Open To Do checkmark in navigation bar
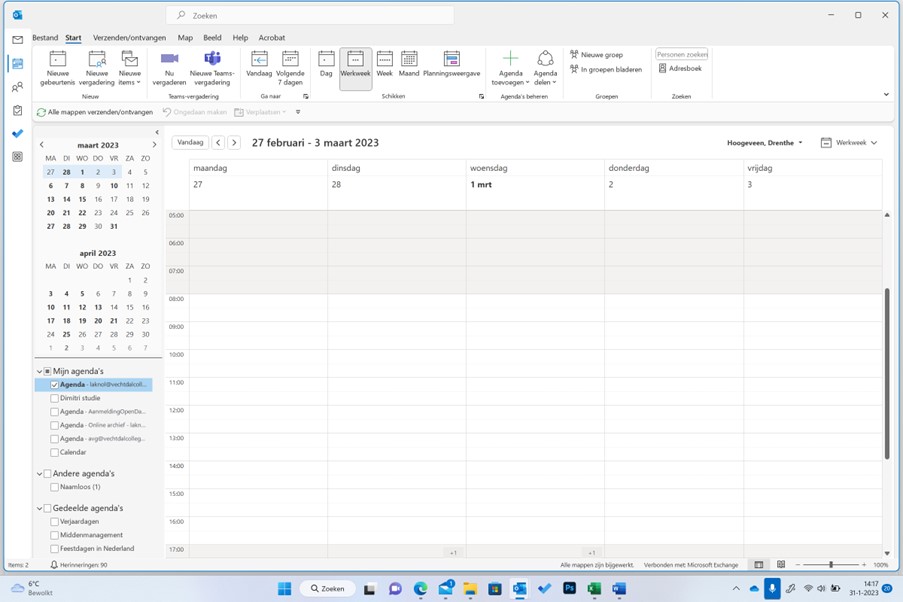Viewport: 903px width, 602px height. [18, 134]
